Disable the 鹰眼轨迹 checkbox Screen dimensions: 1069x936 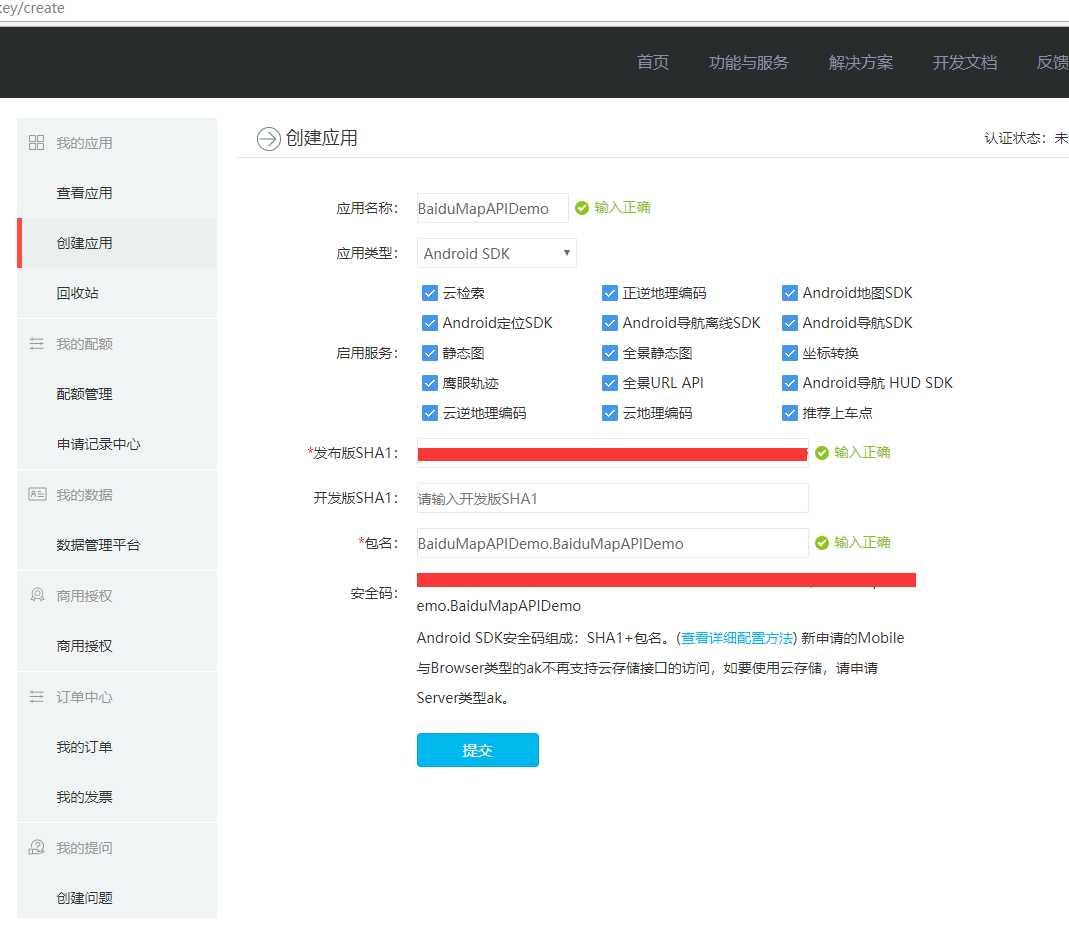430,383
